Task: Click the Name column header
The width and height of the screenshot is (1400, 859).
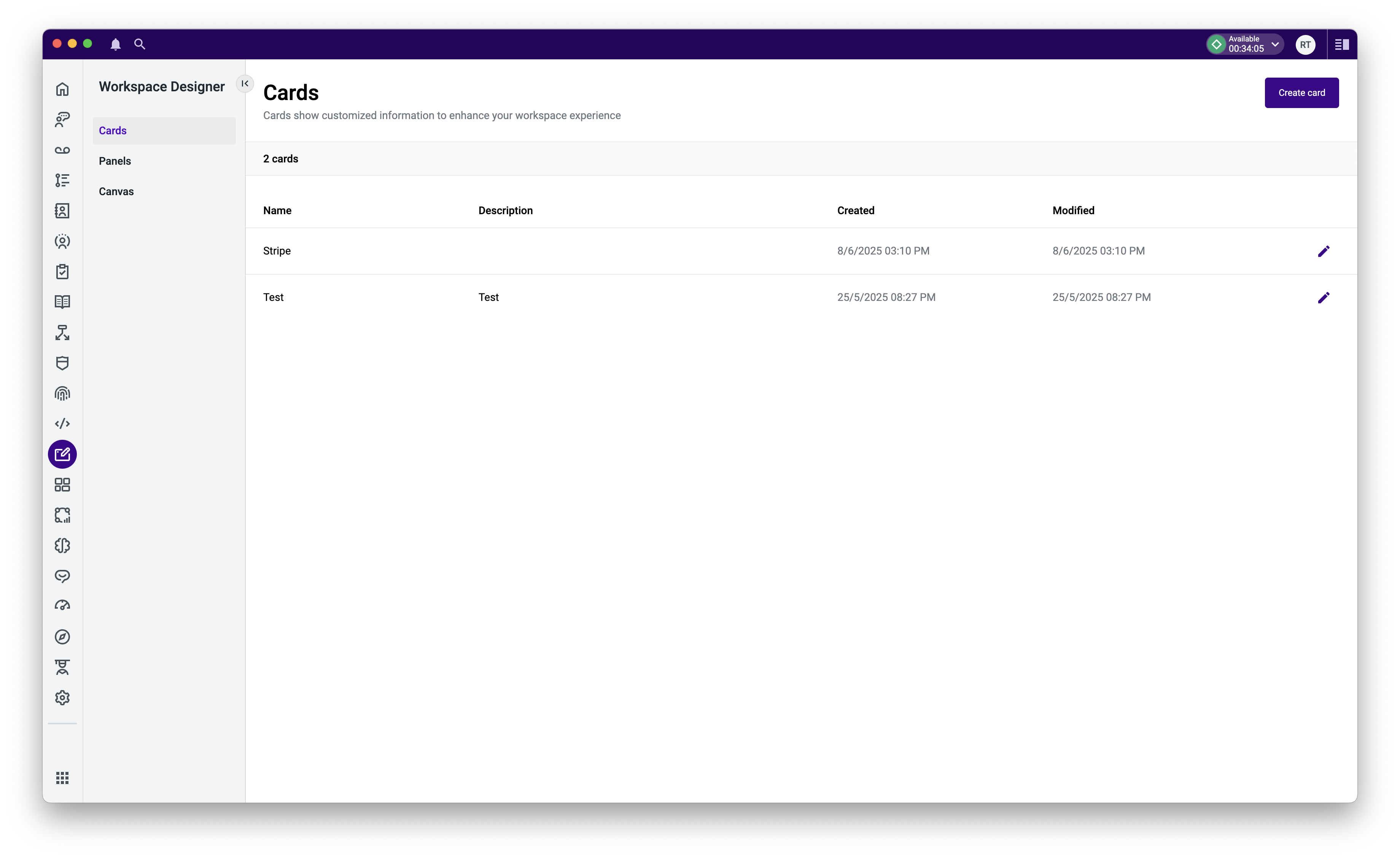Action: (277, 211)
